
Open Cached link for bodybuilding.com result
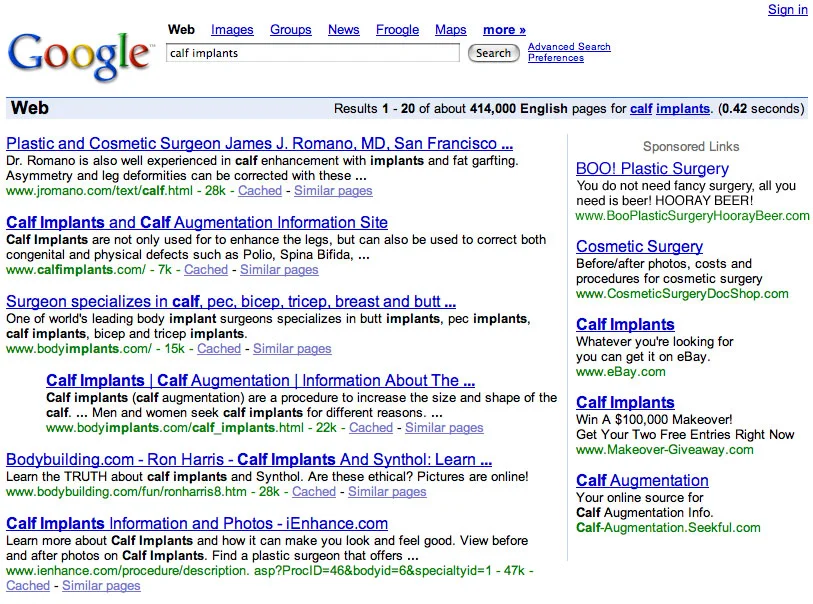point(314,491)
